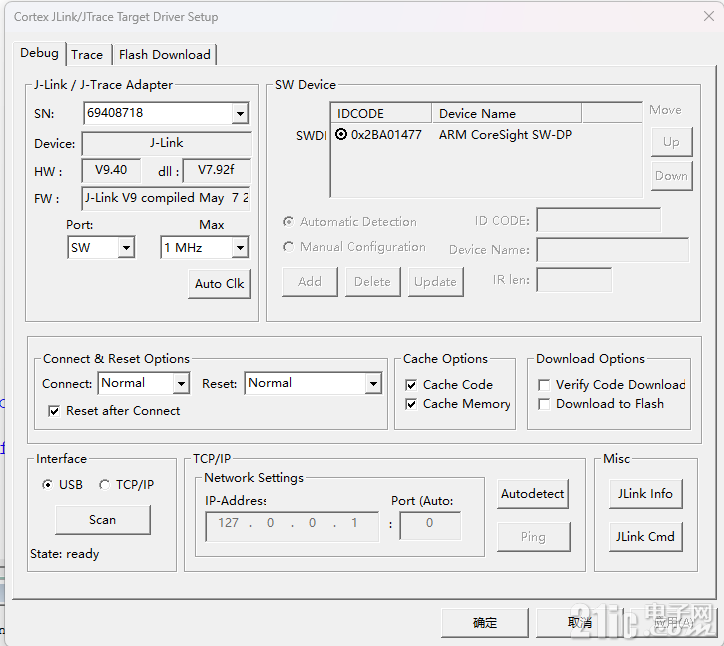This screenshot has height=646, width=724.
Task: Click the Update device button
Action: (435, 282)
